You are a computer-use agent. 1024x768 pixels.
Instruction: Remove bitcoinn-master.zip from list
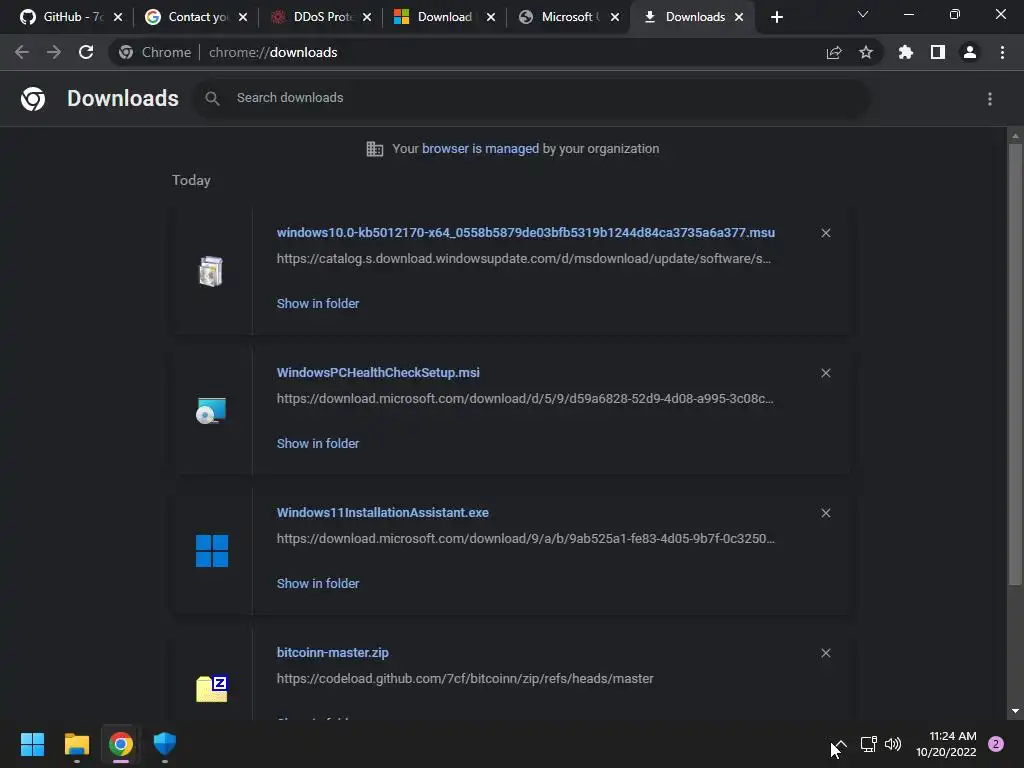tap(826, 653)
